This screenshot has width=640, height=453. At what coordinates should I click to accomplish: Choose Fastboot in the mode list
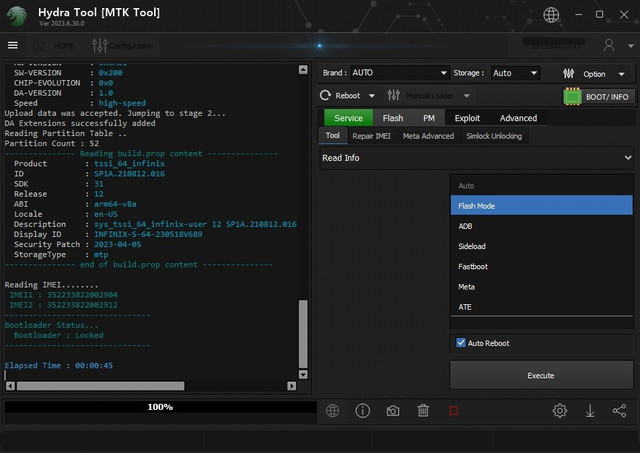pos(541,266)
